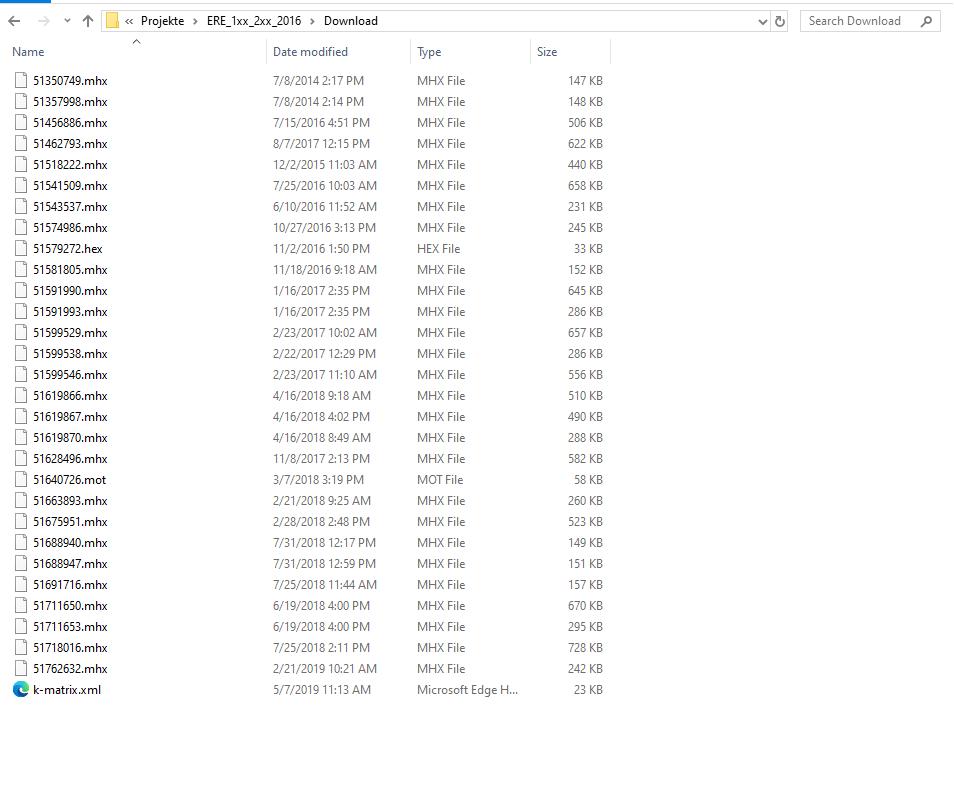Select file icon of 51357998.mhx
This screenshot has height=792, width=954.
21,102
